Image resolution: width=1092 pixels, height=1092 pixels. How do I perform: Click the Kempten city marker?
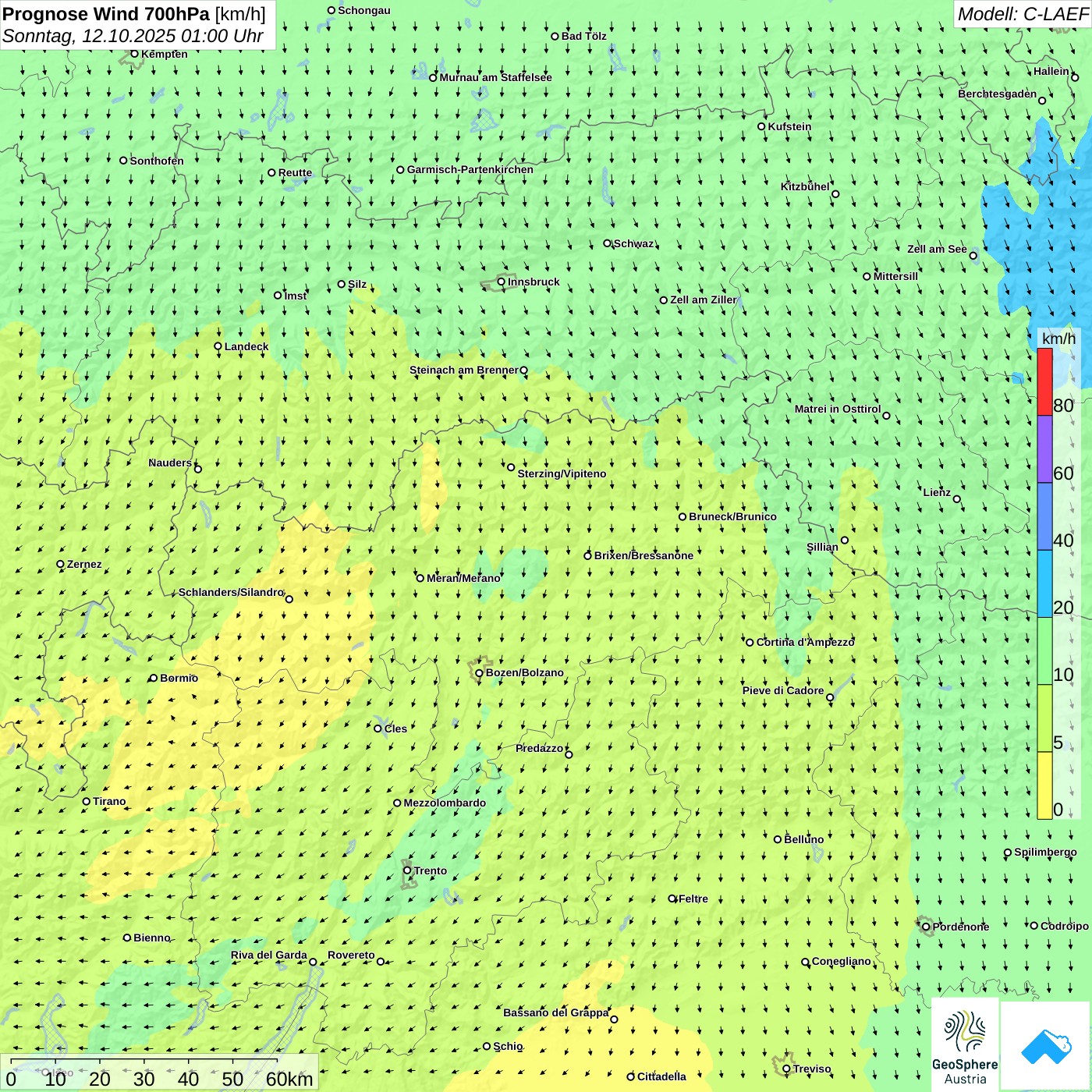134,54
